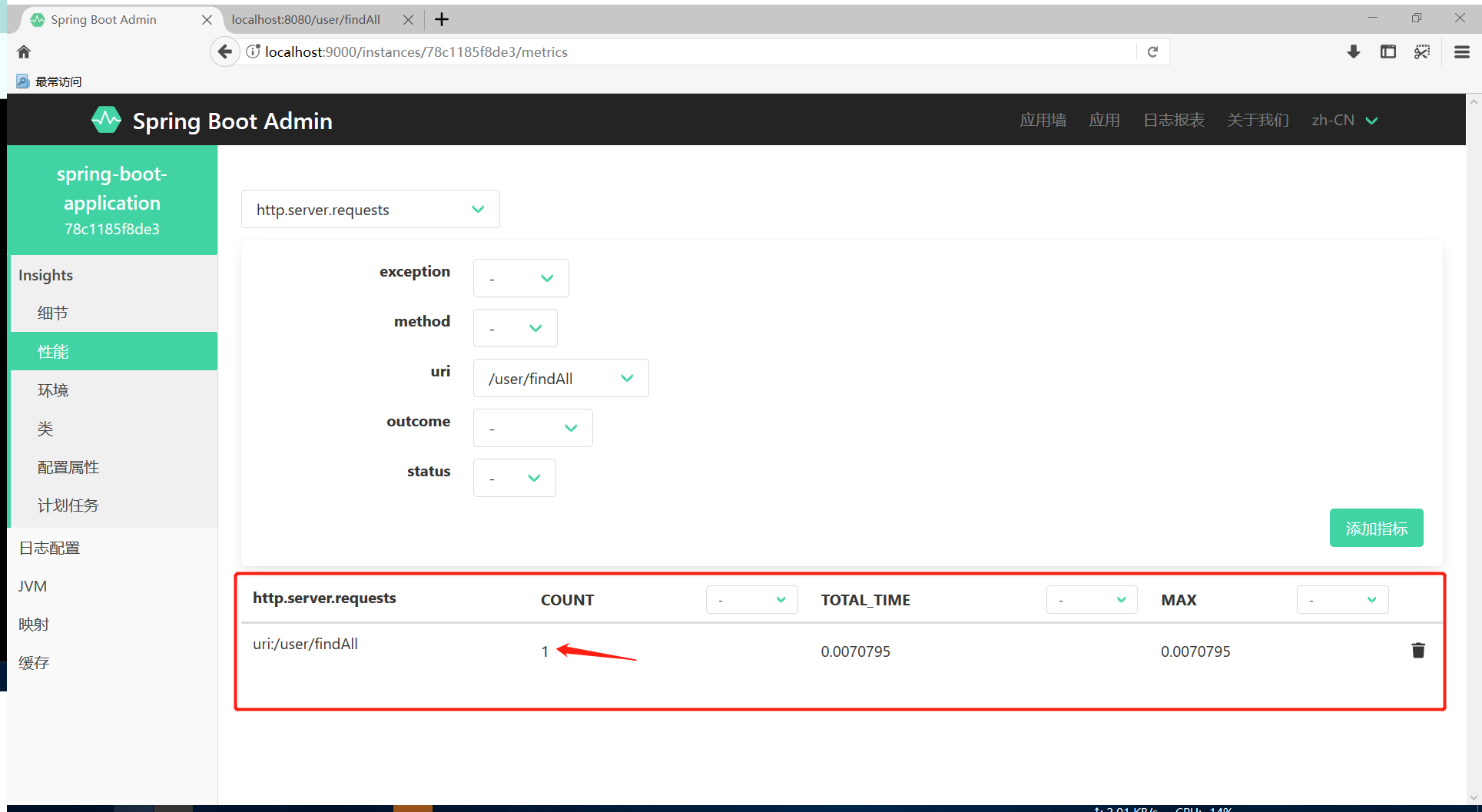The height and width of the screenshot is (812, 1482).
Task: Select 计划任务 in the sidebar
Action: click(114, 505)
